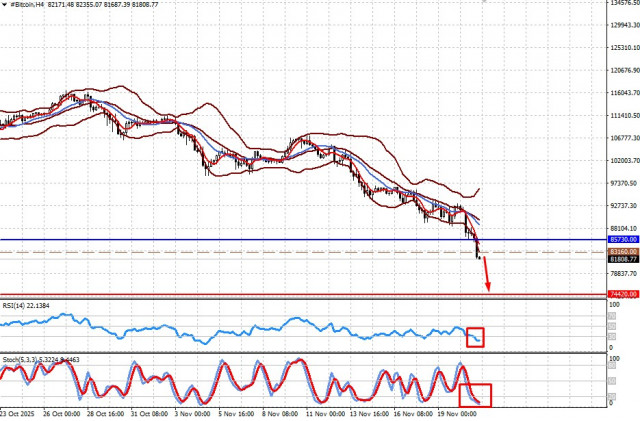640x421 pixels.
Task: Select the 3 Nov 00:00 time label
Action: (x=192, y=414)
